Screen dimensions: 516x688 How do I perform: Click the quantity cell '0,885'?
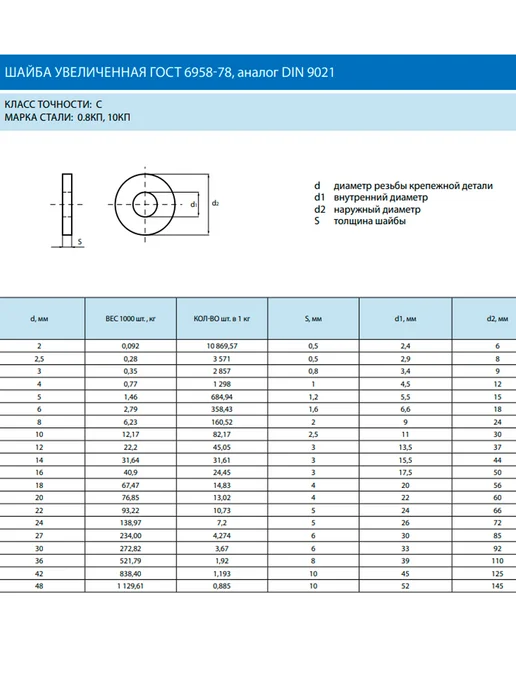point(222,586)
